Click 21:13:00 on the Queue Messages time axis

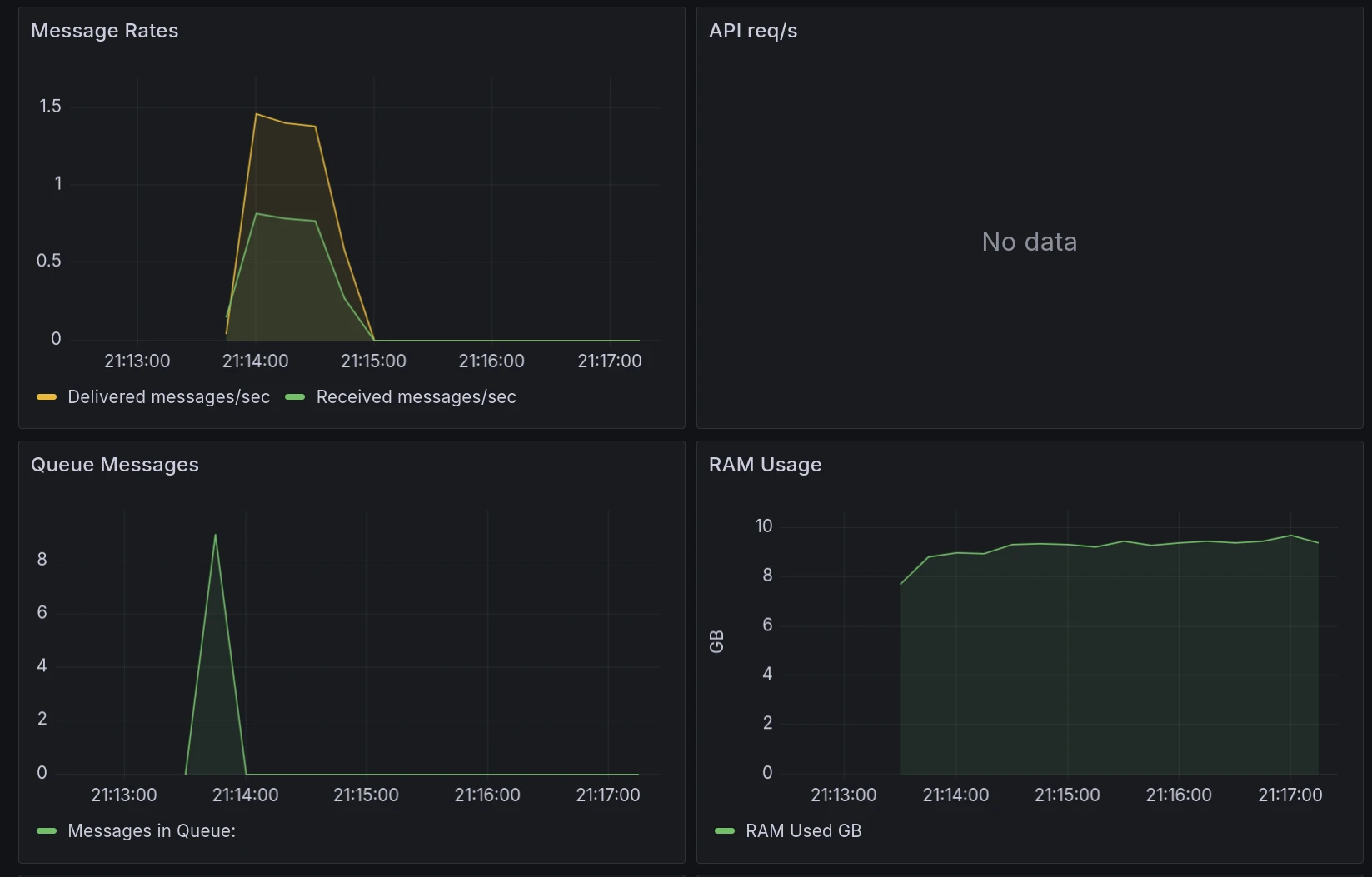click(123, 795)
